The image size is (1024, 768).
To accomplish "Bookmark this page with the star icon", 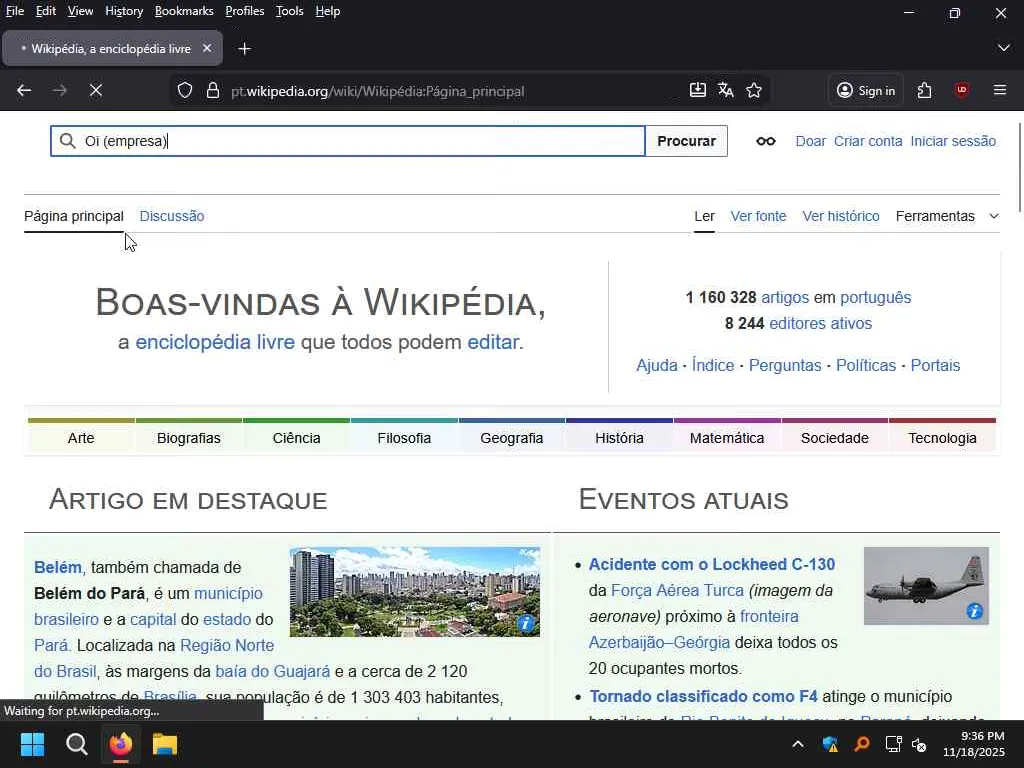I will tap(754, 90).
